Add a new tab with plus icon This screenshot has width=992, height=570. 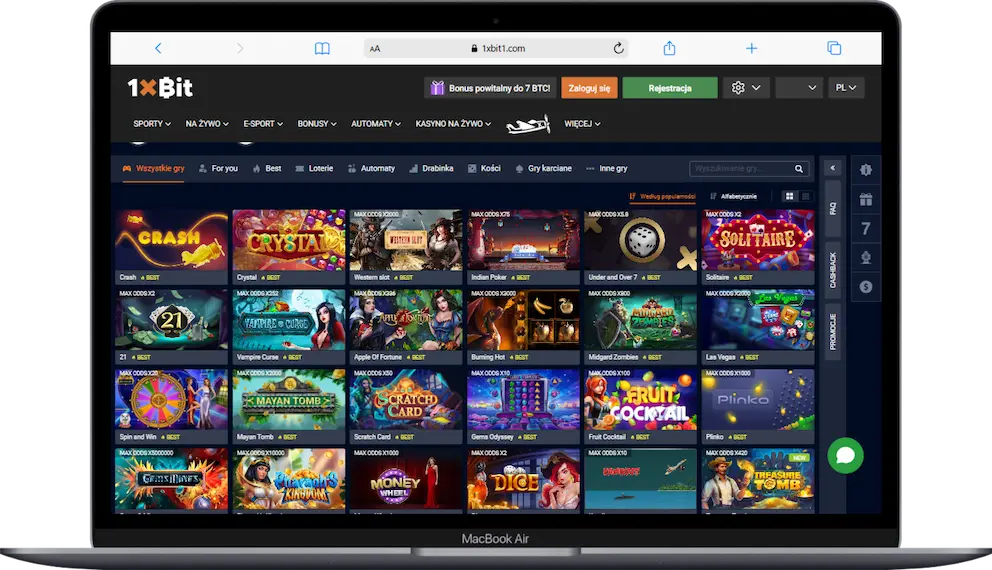tap(751, 48)
